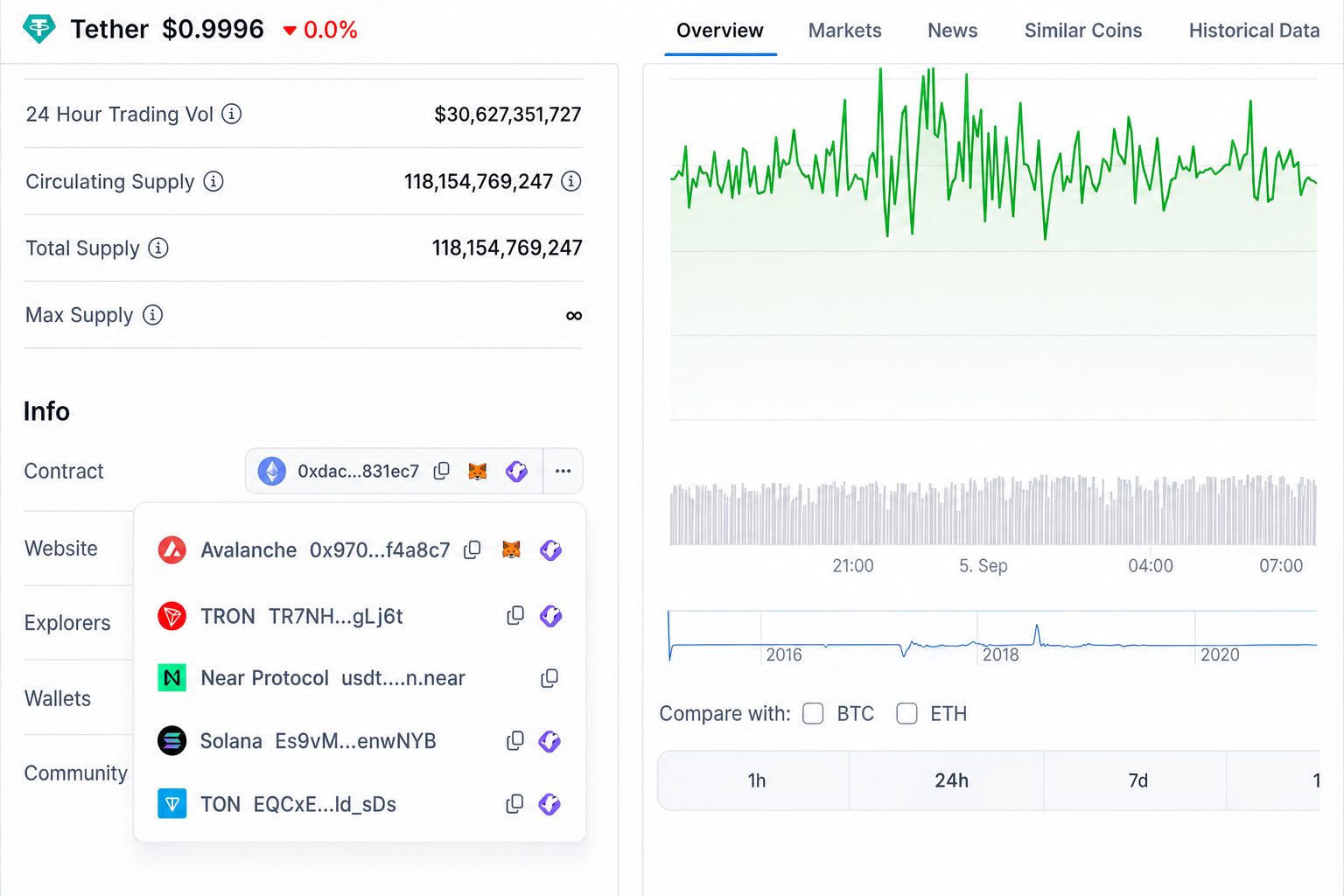This screenshot has height=896, width=1344.
Task: Enable ETH comparison checkbox
Action: pos(907,714)
